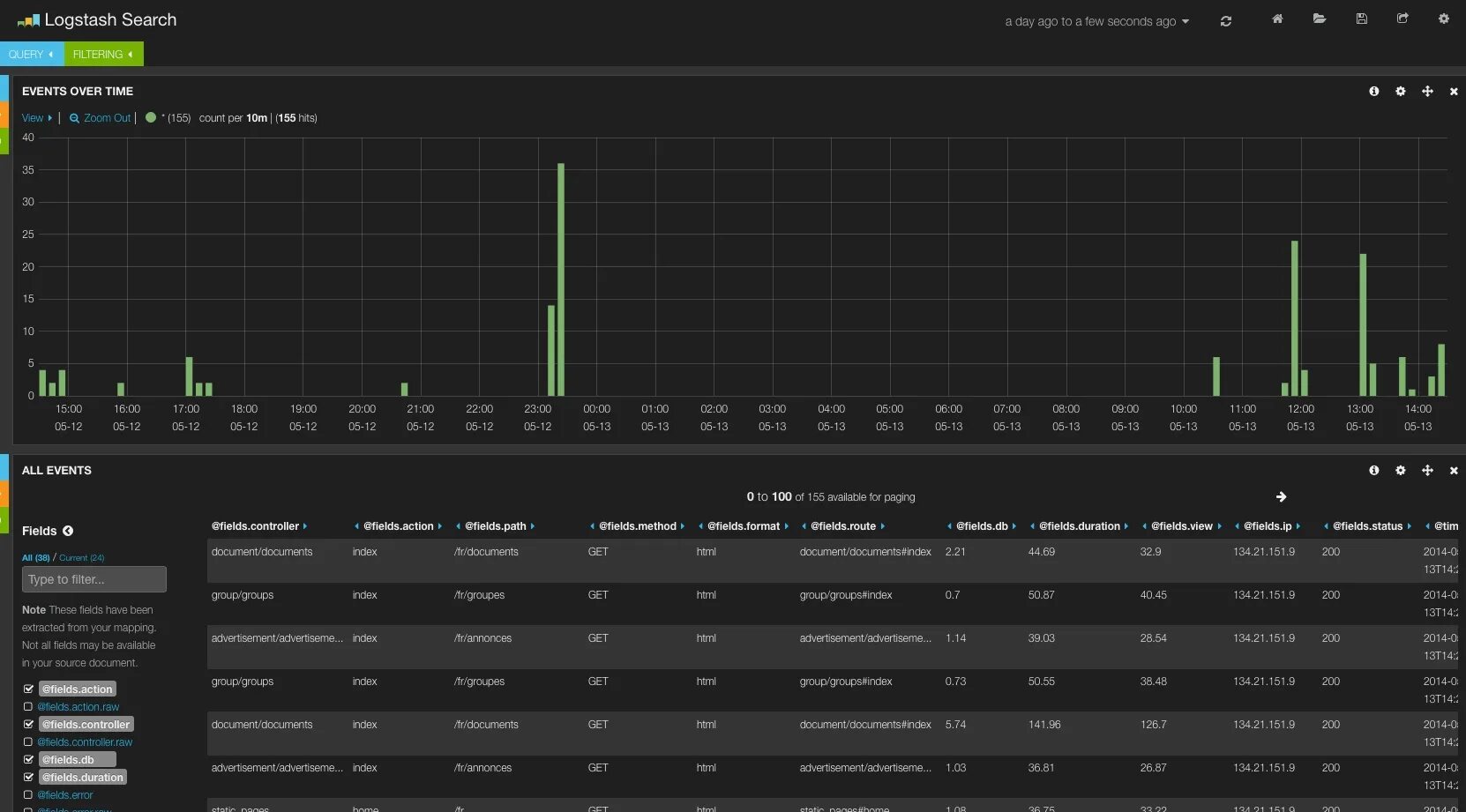This screenshot has width=1466, height=812.
Task: Click move handle of All Events panel
Action: click(1427, 470)
